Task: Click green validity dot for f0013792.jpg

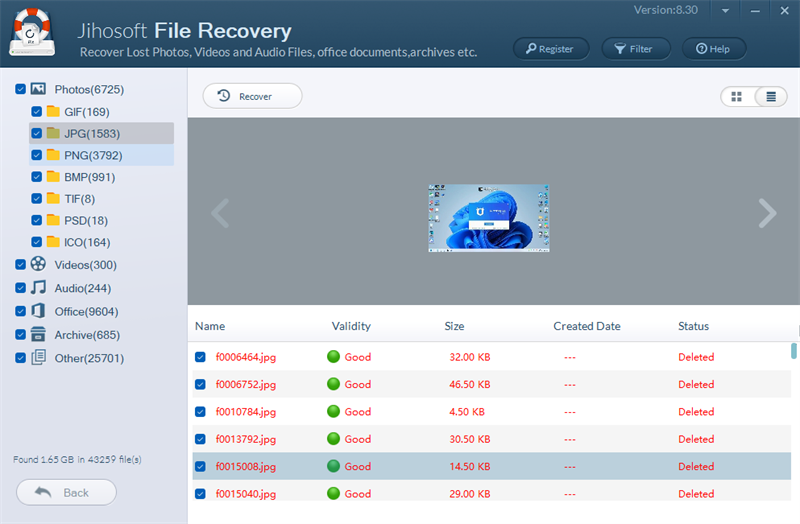Action: tap(333, 439)
